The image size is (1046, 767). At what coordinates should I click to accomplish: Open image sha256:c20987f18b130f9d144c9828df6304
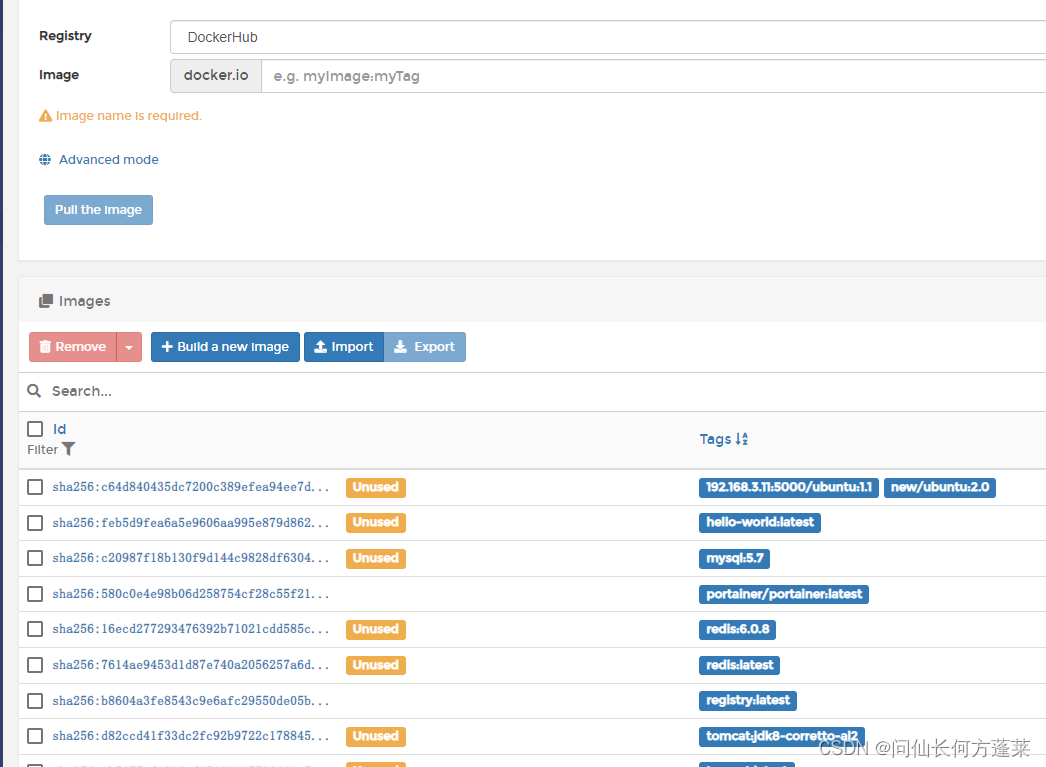pyautogui.click(x=191, y=558)
